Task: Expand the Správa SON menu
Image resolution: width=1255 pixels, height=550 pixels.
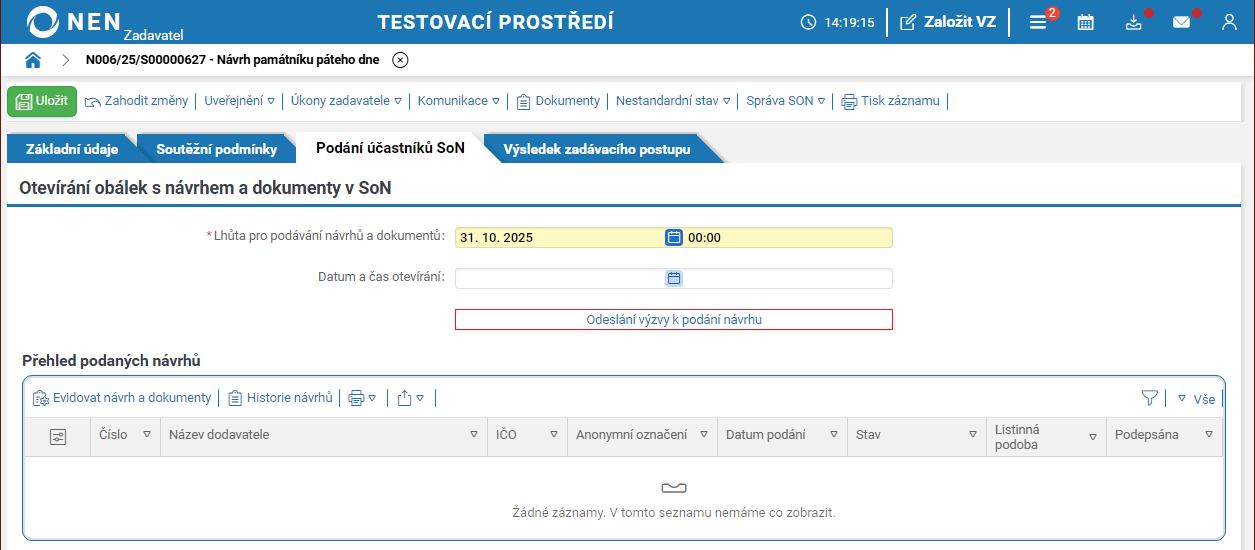Action: pyautogui.click(x=786, y=101)
